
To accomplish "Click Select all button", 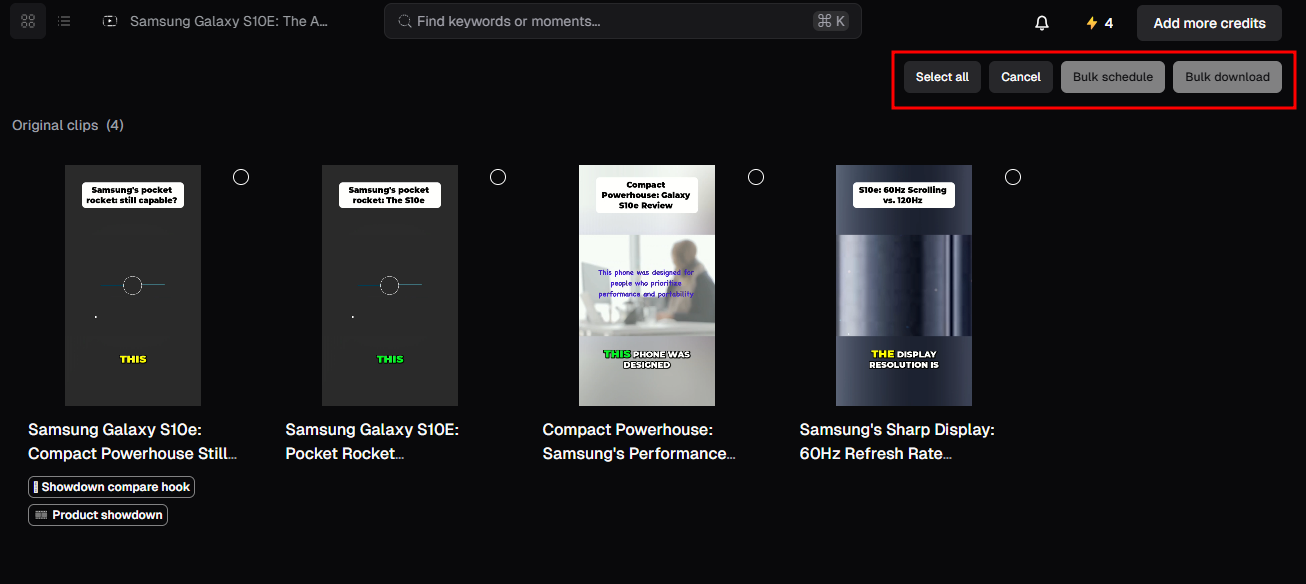I will (x=942, y=77).
